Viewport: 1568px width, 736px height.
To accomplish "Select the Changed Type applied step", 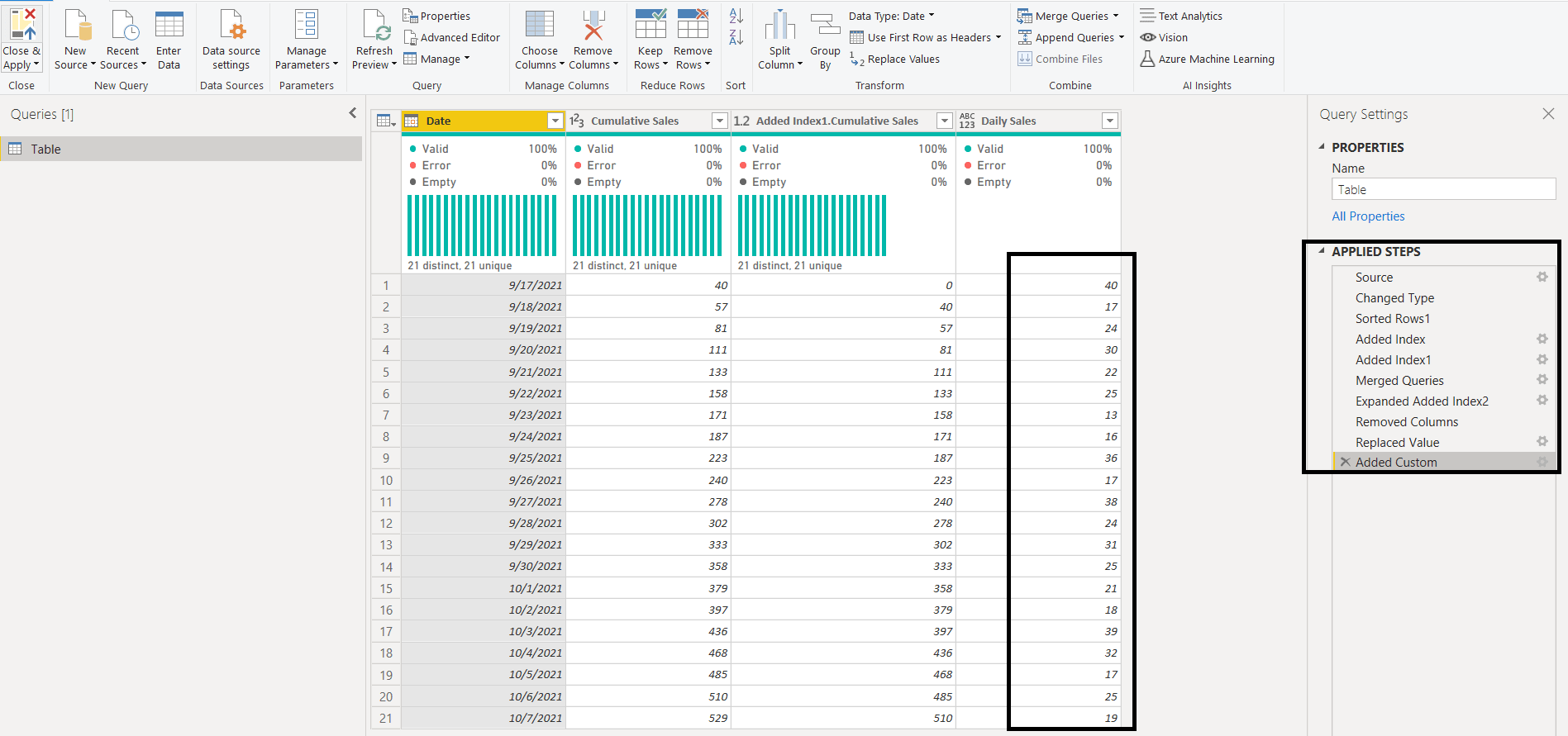I will [1394, 297].
